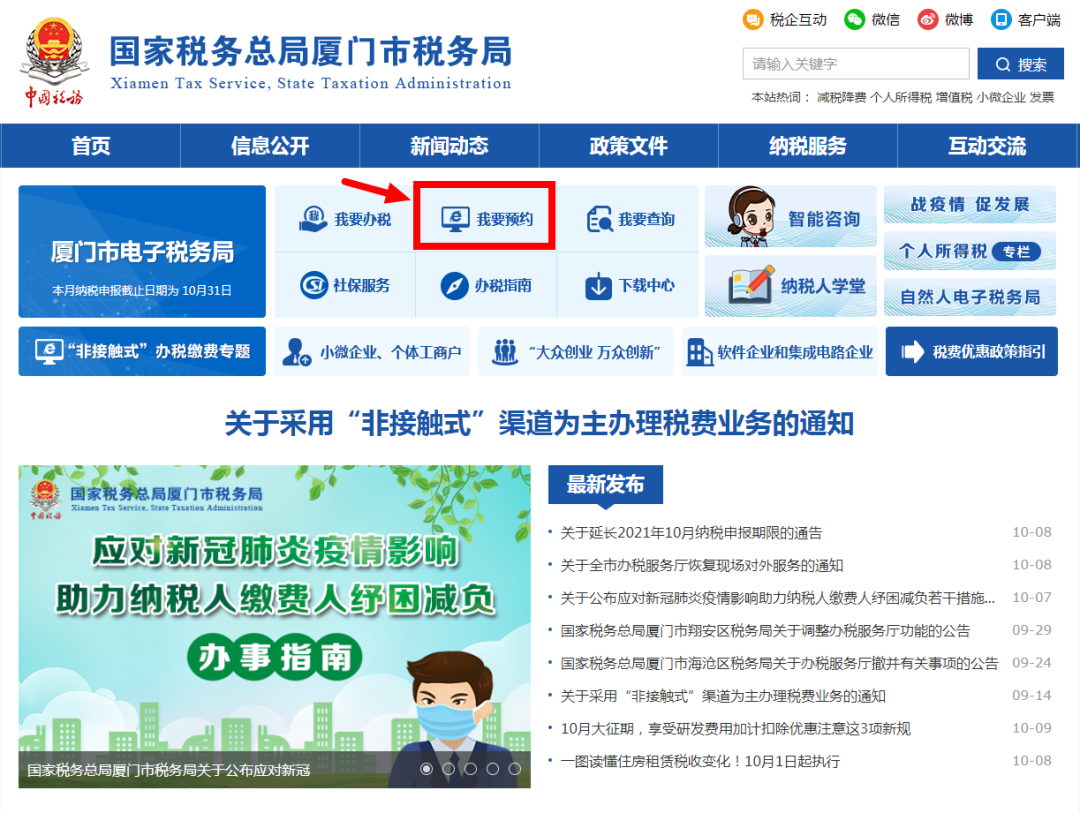
Task: Open the 政策文件 navigation tab
Action: coord(629,145)
